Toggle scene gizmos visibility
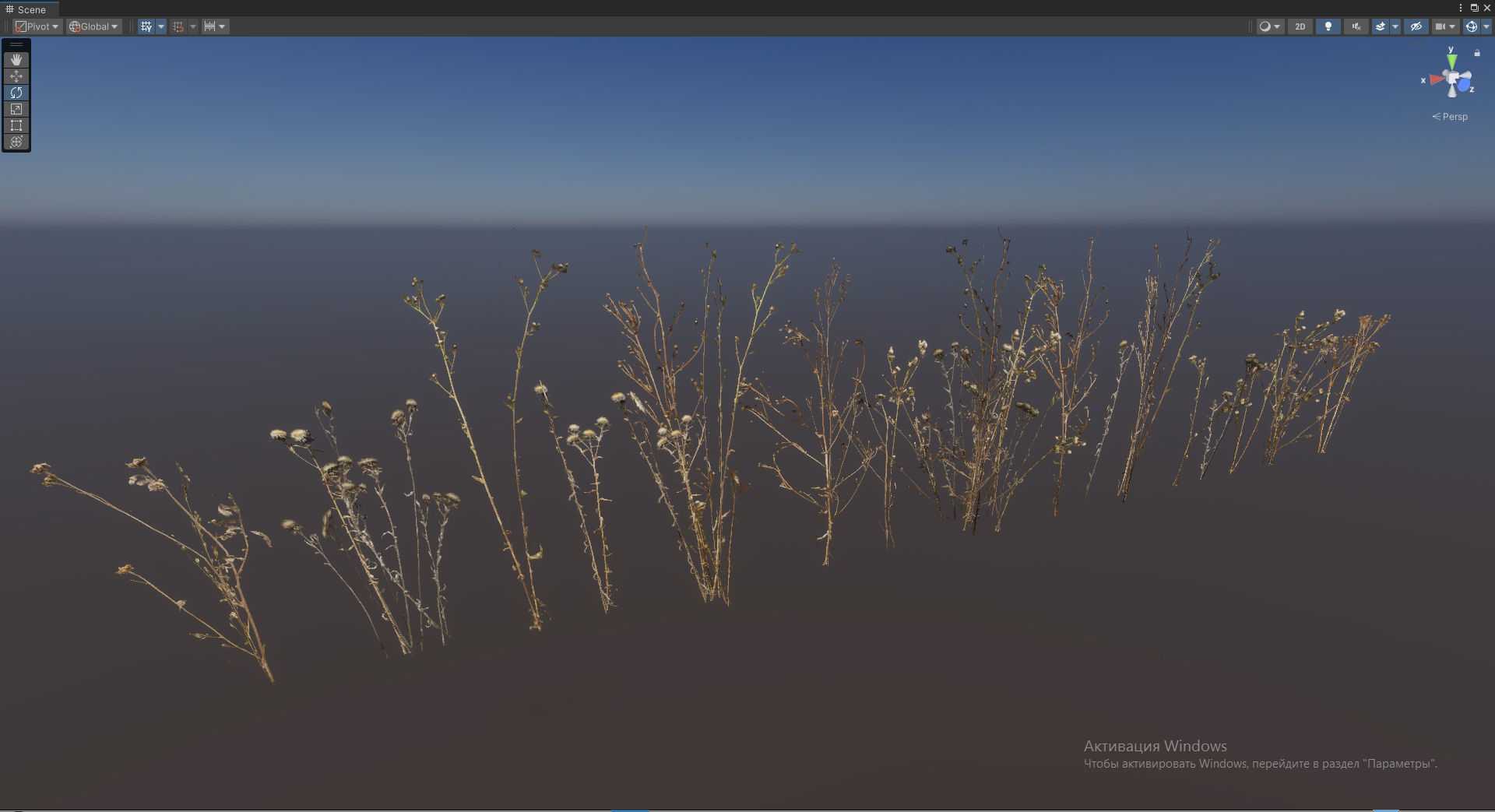1495x812 pixels. click(1471, 26)
